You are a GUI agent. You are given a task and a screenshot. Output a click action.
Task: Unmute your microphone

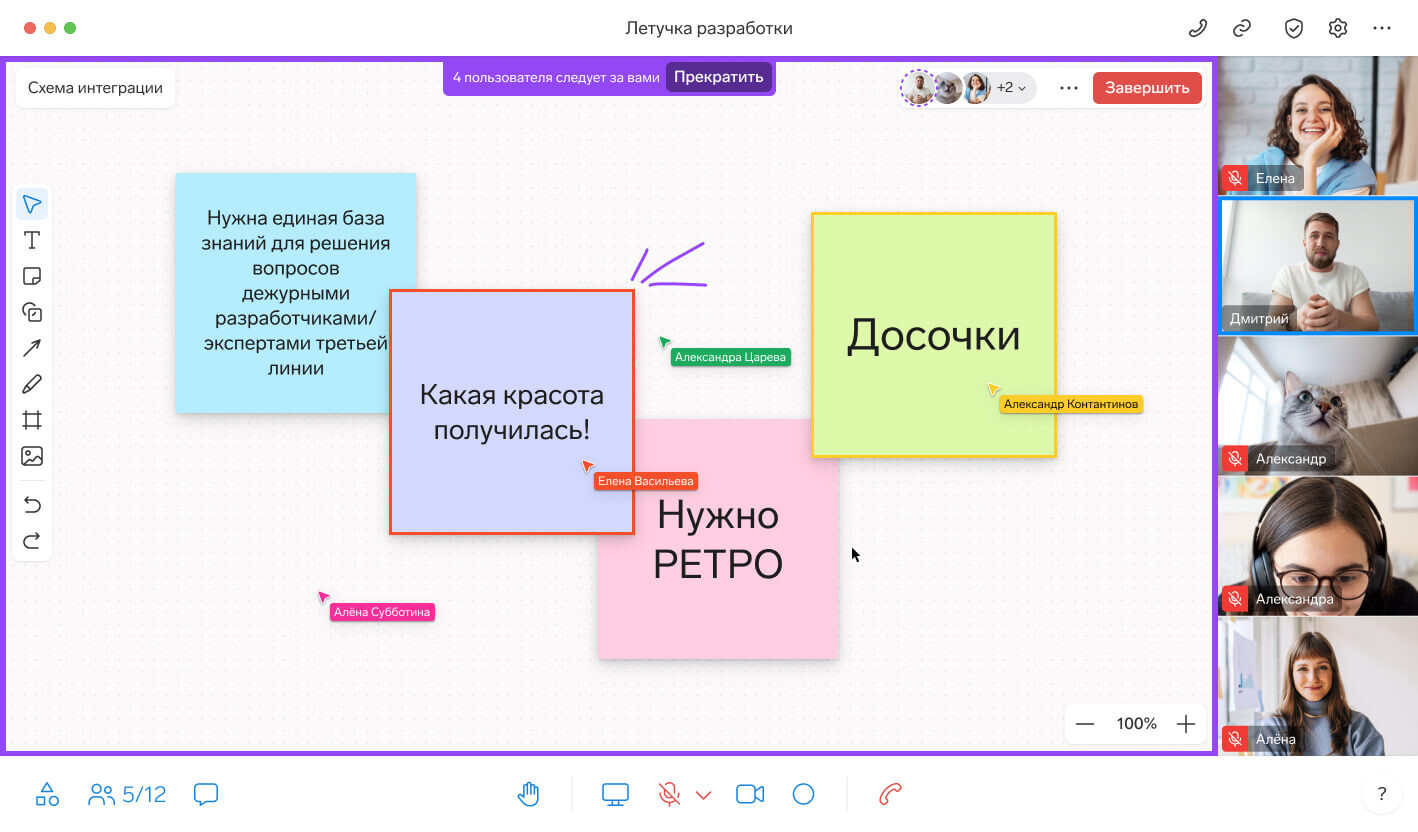pyautogui.click(x=669, y=794)
